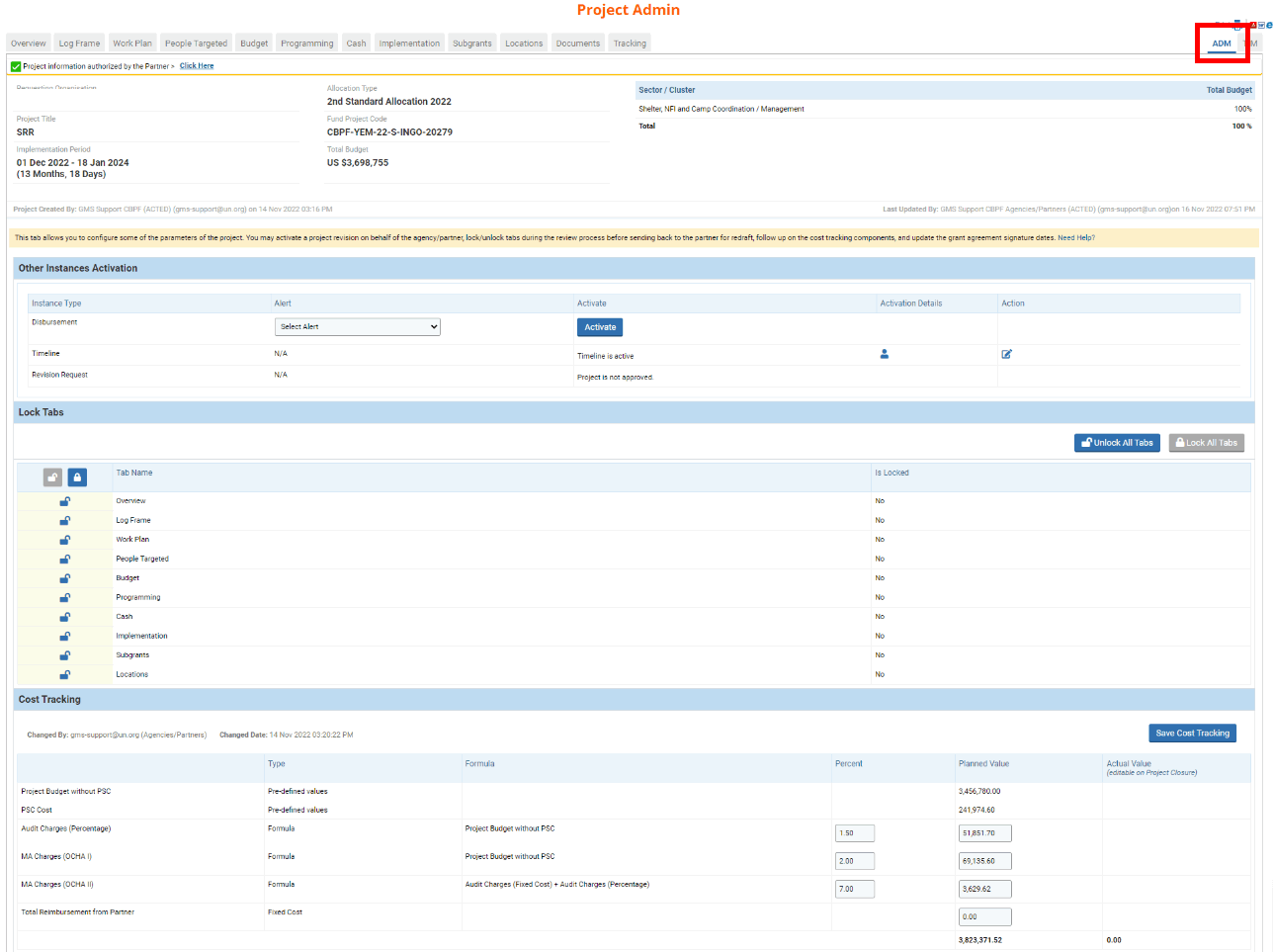Select the ADM tab

1222,43
